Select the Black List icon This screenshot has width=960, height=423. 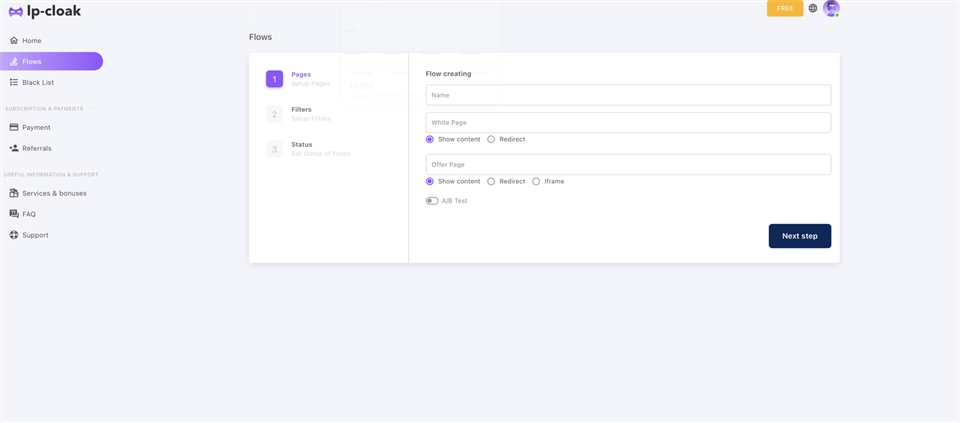click(x=14, y=82)
